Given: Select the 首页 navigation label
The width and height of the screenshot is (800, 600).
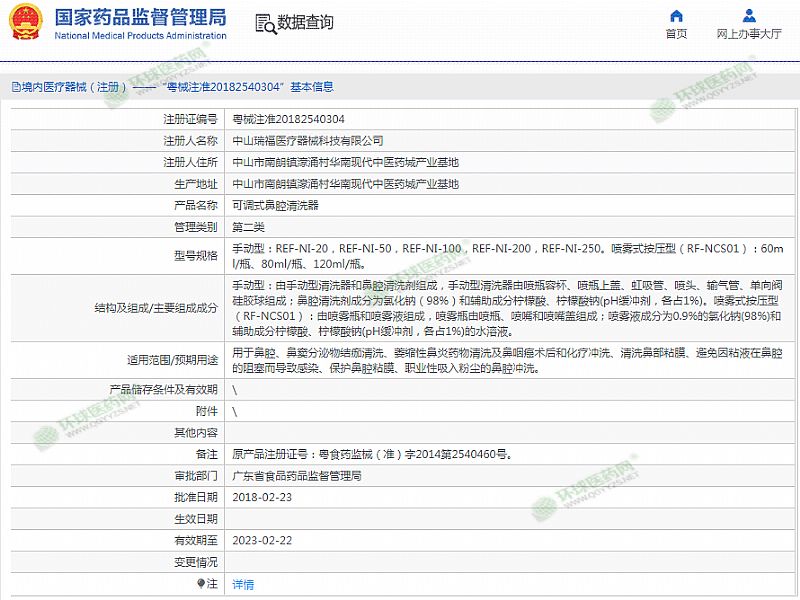Looking at the screenshot, I should tap(676, 34).
